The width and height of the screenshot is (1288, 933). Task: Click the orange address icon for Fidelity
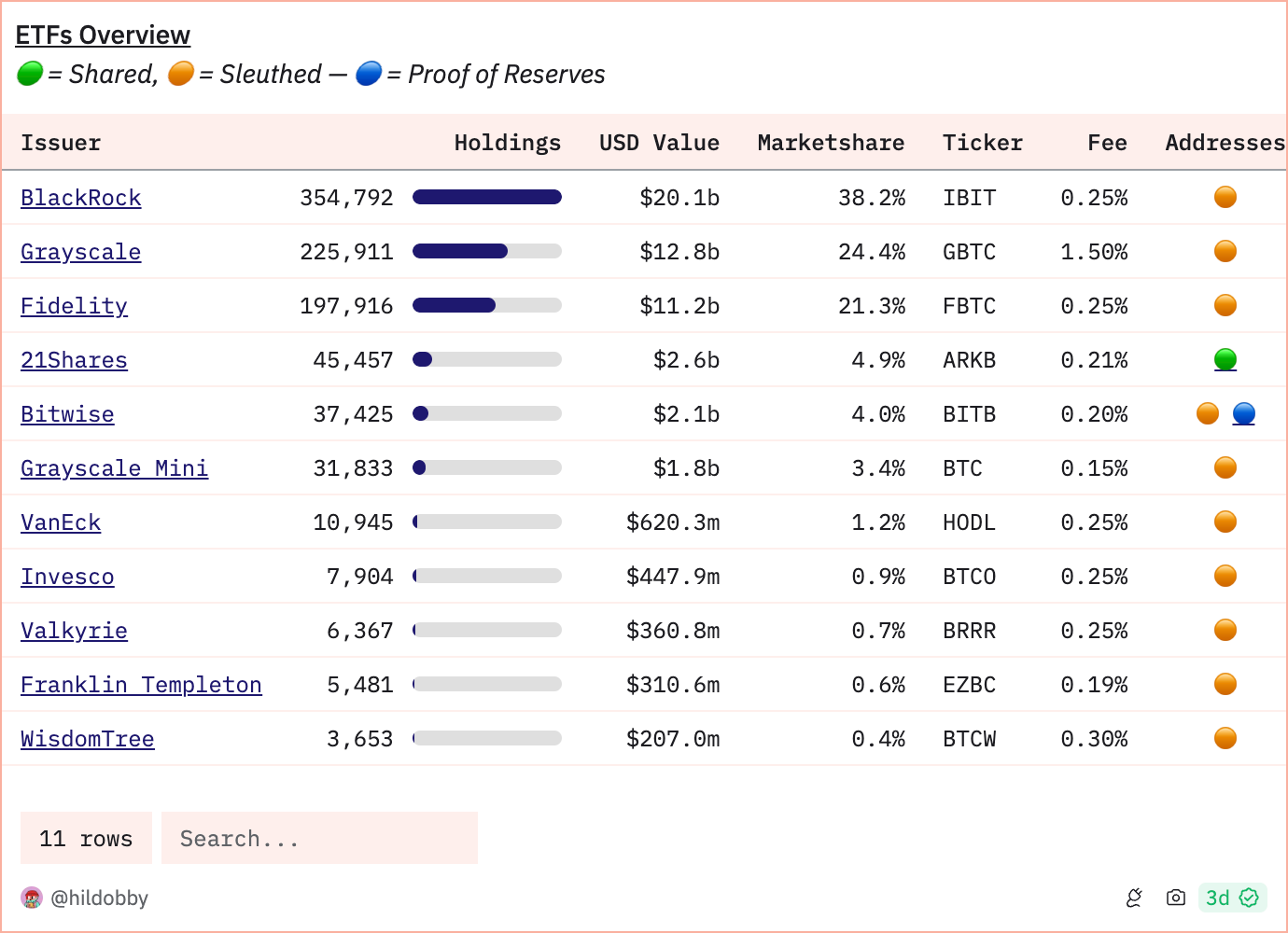click(x=1225, y=305)
